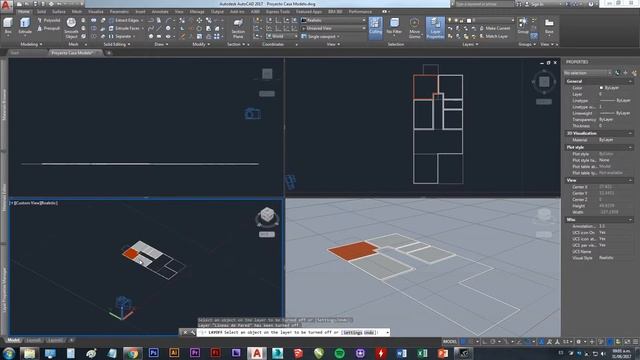The image size is (640, 360).
Task: Choose the Polysolid tool
Action: (49, 20)
